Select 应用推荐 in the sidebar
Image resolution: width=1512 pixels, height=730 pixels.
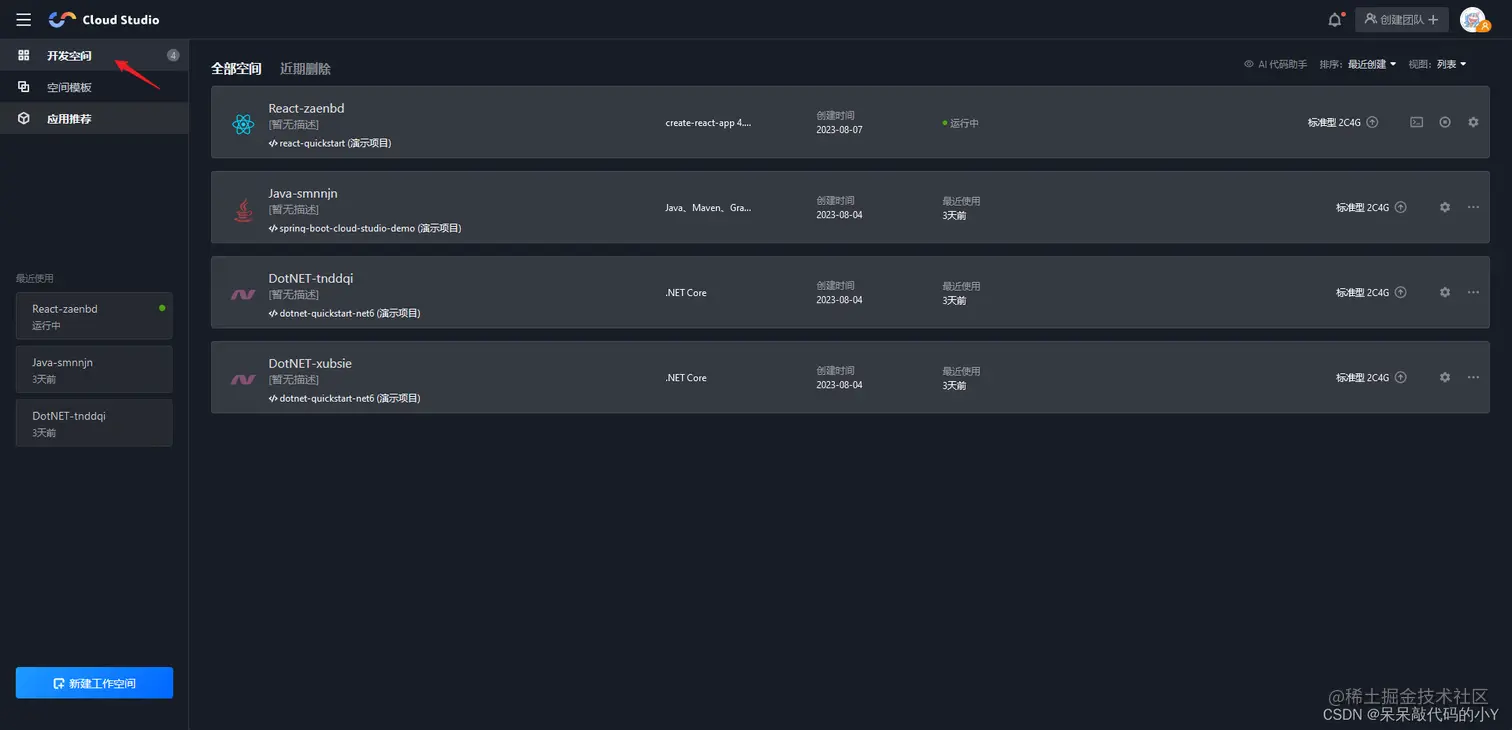(x=94, y=118)
